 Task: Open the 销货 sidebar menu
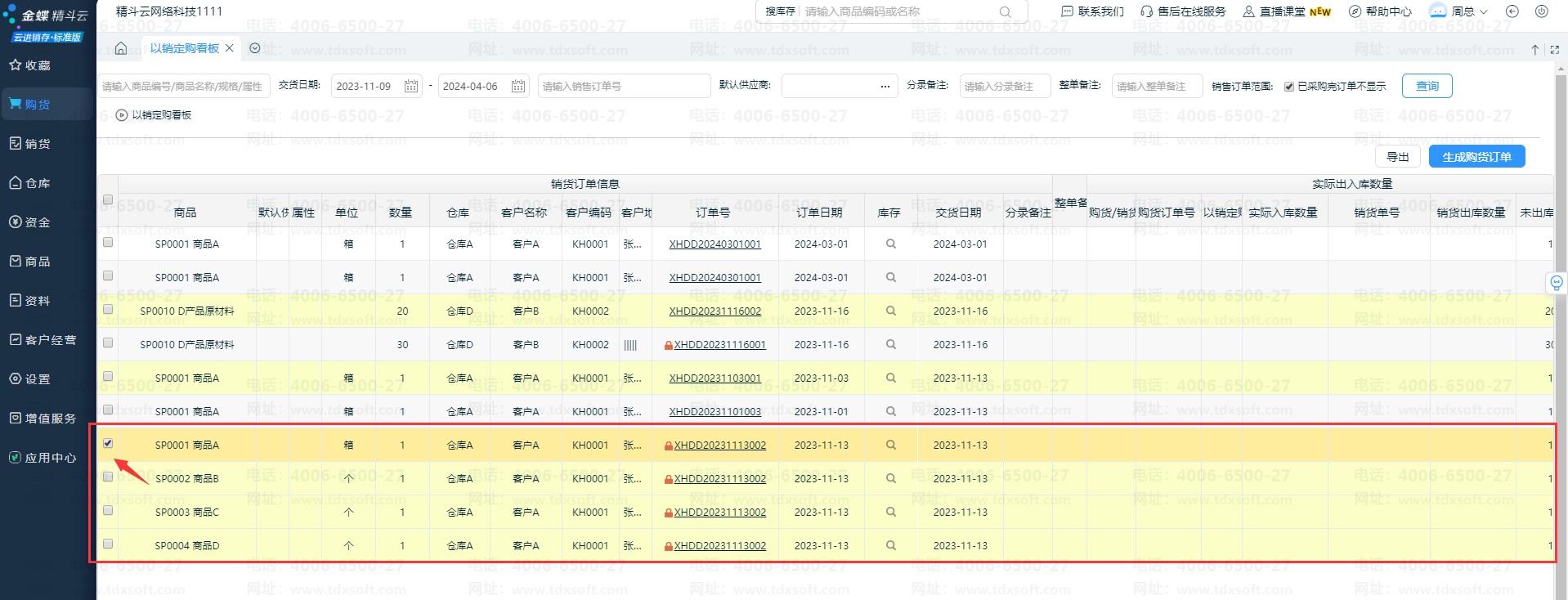click(38, 144)
